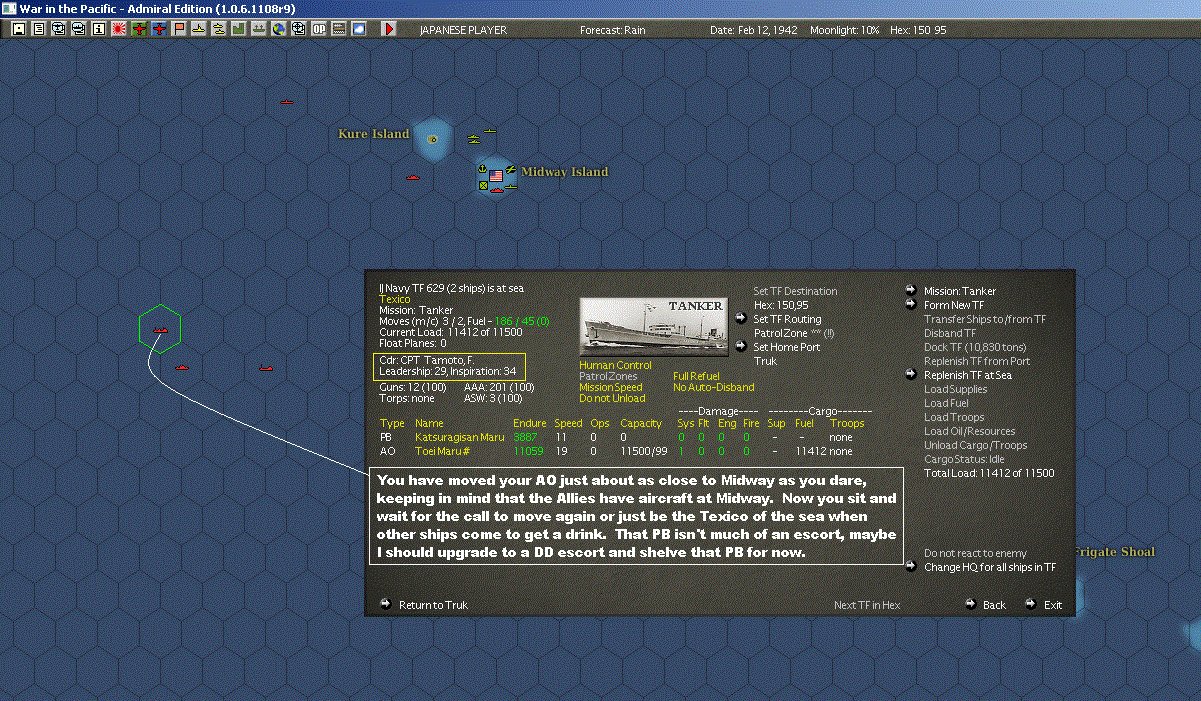Click the arrow beside Set TF Routing
The height and width of the screenshot is (701, 1201).
point(741,318)
